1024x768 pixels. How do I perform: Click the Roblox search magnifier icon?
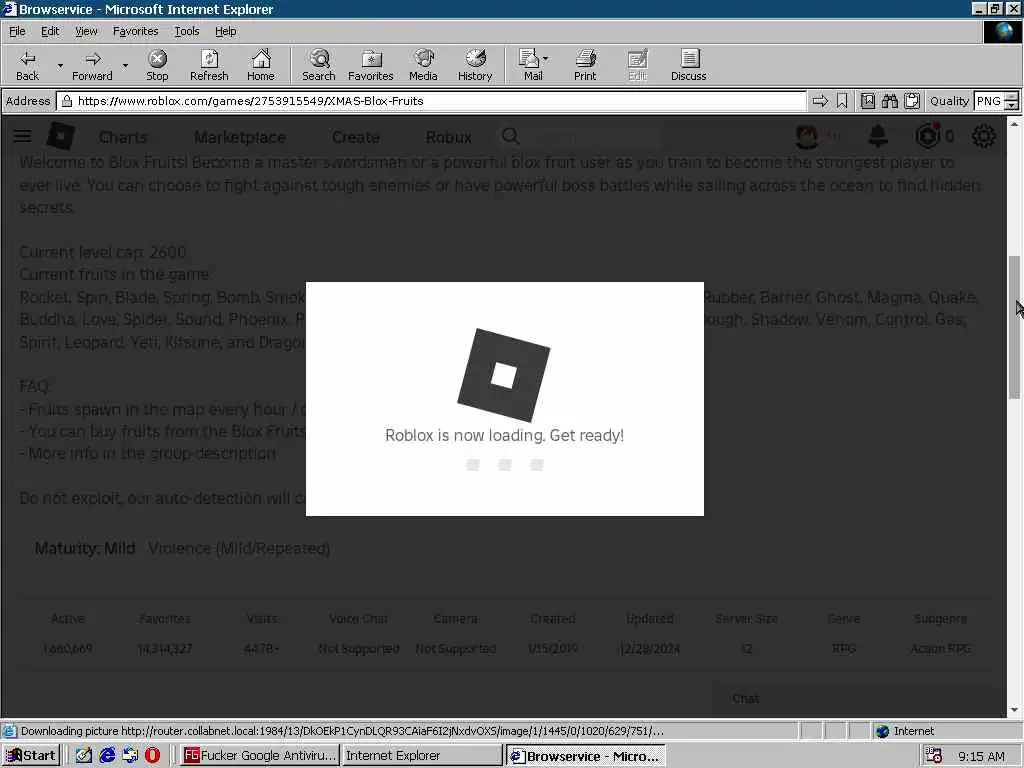point(510,136)
